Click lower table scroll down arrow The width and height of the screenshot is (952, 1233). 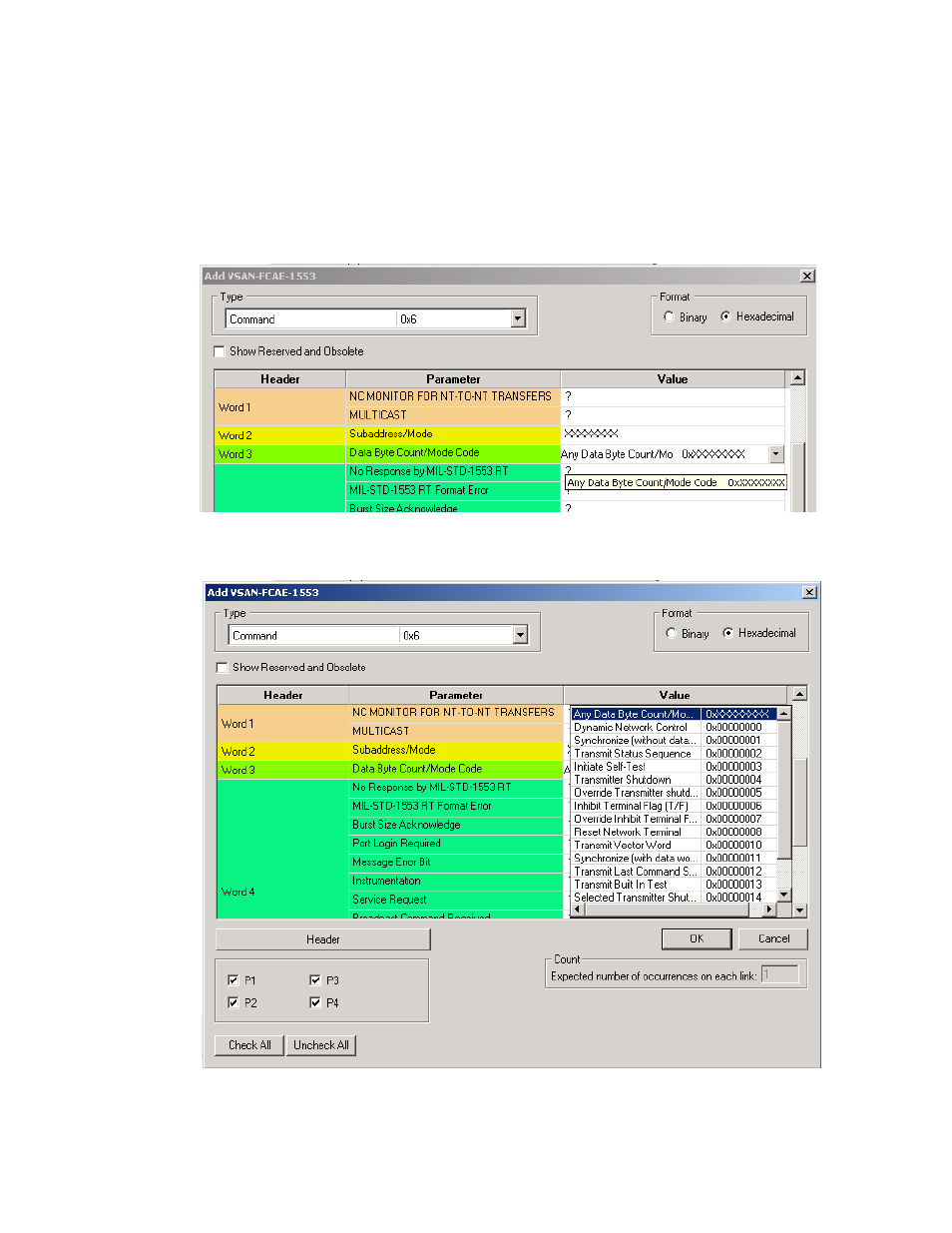(x=799, y=911)
